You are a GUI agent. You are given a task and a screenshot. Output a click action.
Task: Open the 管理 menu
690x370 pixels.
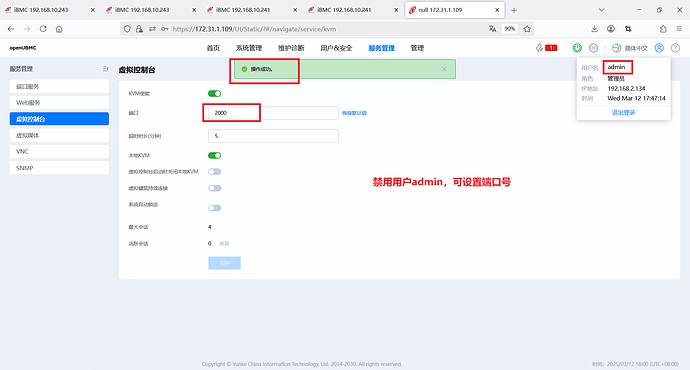point(417,48)
